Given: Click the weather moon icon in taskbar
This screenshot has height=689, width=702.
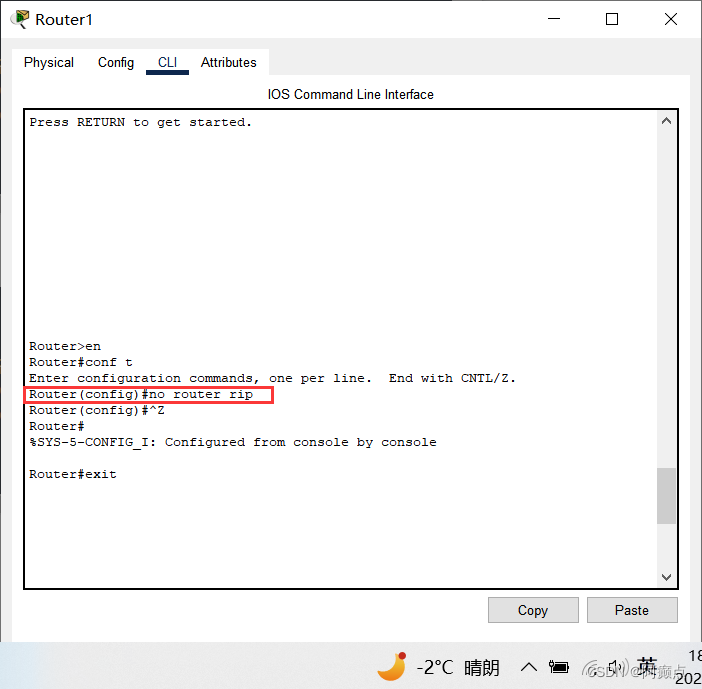Looking at the screenshot, I should tap(392, 667).
